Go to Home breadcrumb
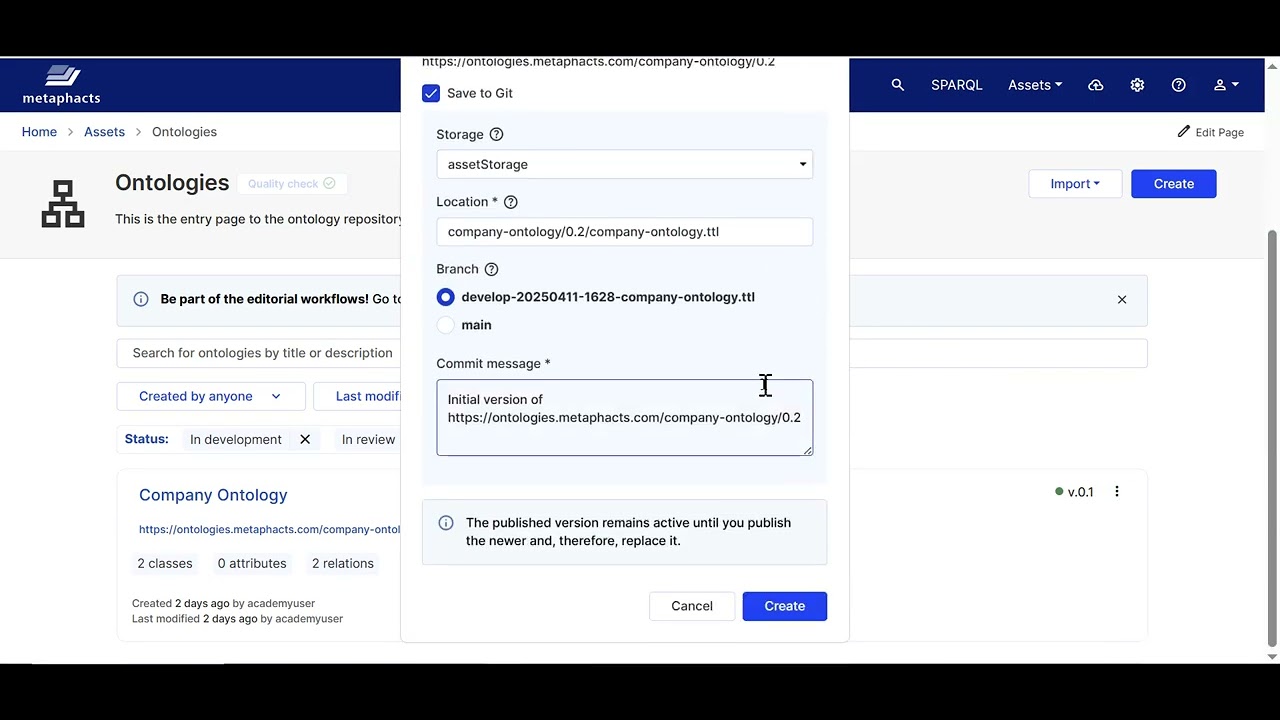The width and height of the screenshot is (1280, 720). tap(39, 132)
